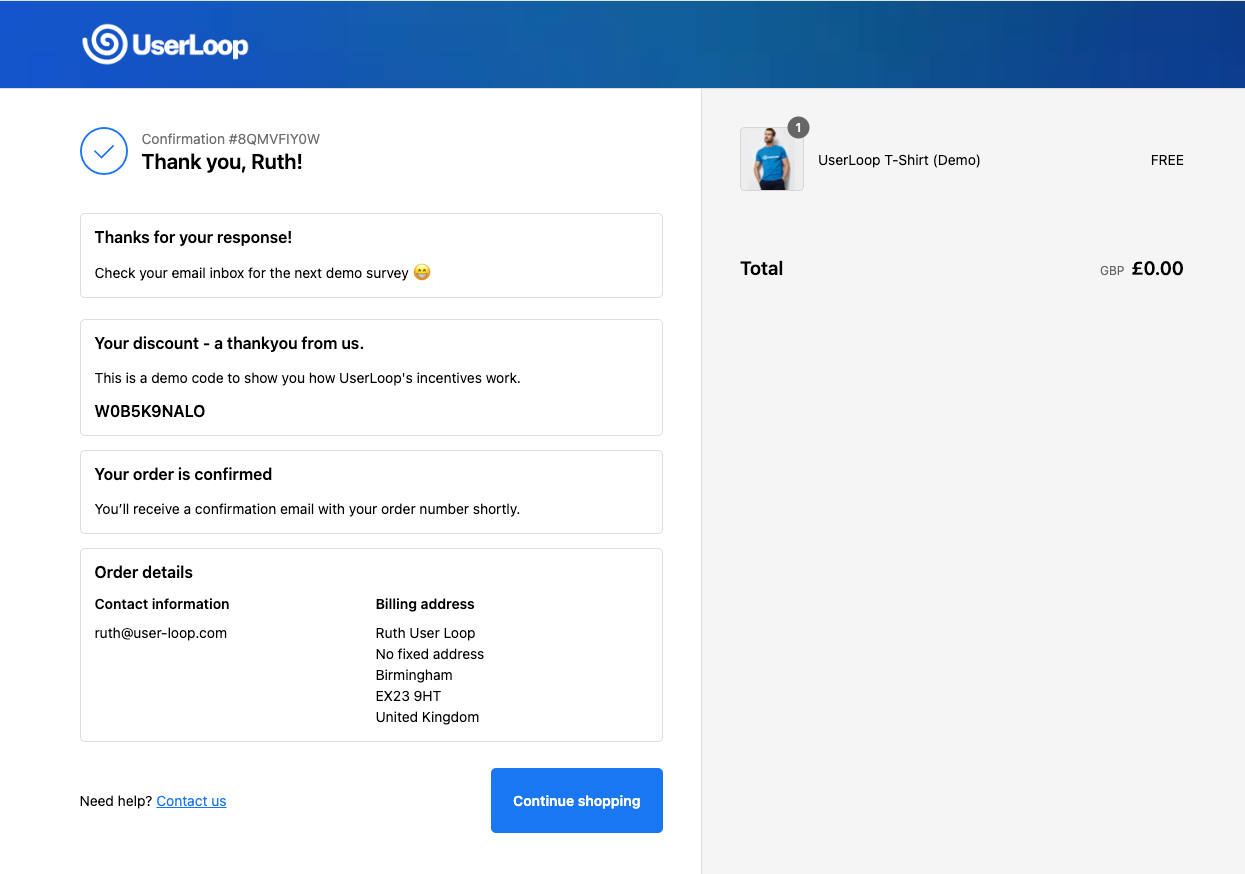
Task: Click the blue confirmation checkmark circle icon
Action: point(104,151)
